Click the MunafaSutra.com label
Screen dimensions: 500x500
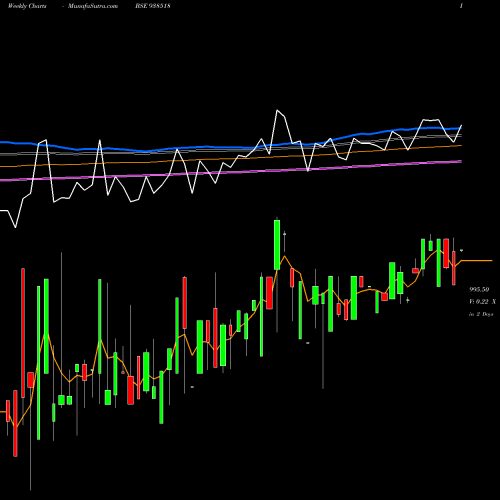click(x=93, y=6)
